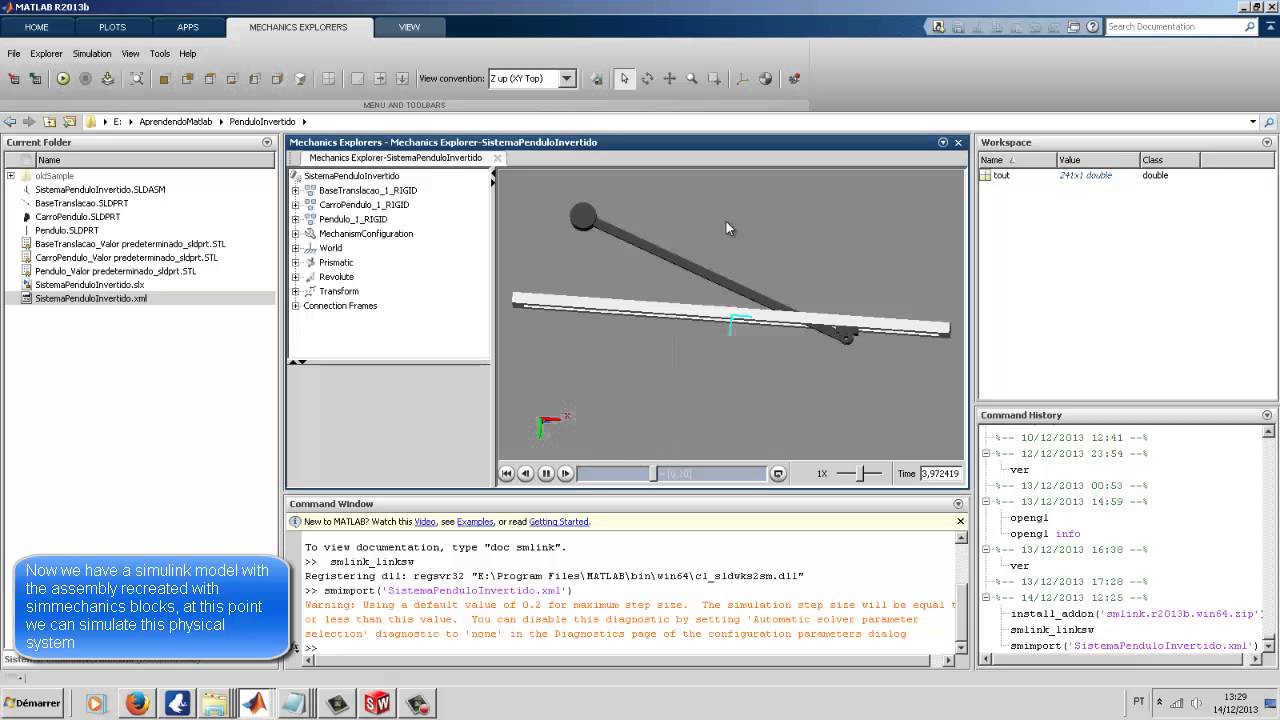The height and width of the screenshot is (720, 1280).
Task: Activate the Zoom magnifier tool
Action: click(x=691, y=78)
